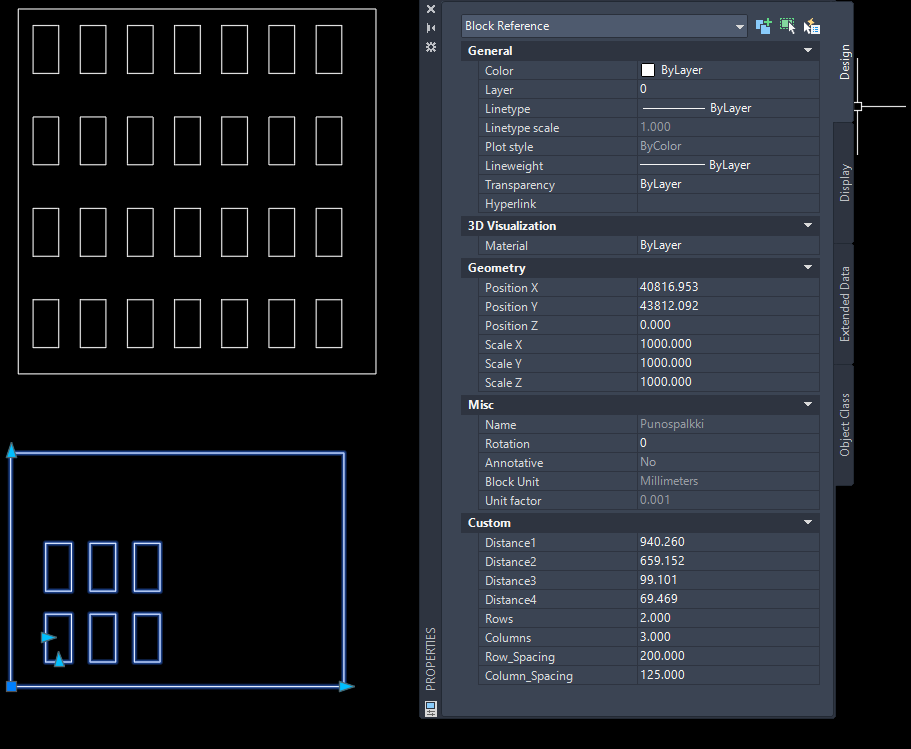Collapse the General section
This screenshot has width=911, height=749.
tap(808, 51)
